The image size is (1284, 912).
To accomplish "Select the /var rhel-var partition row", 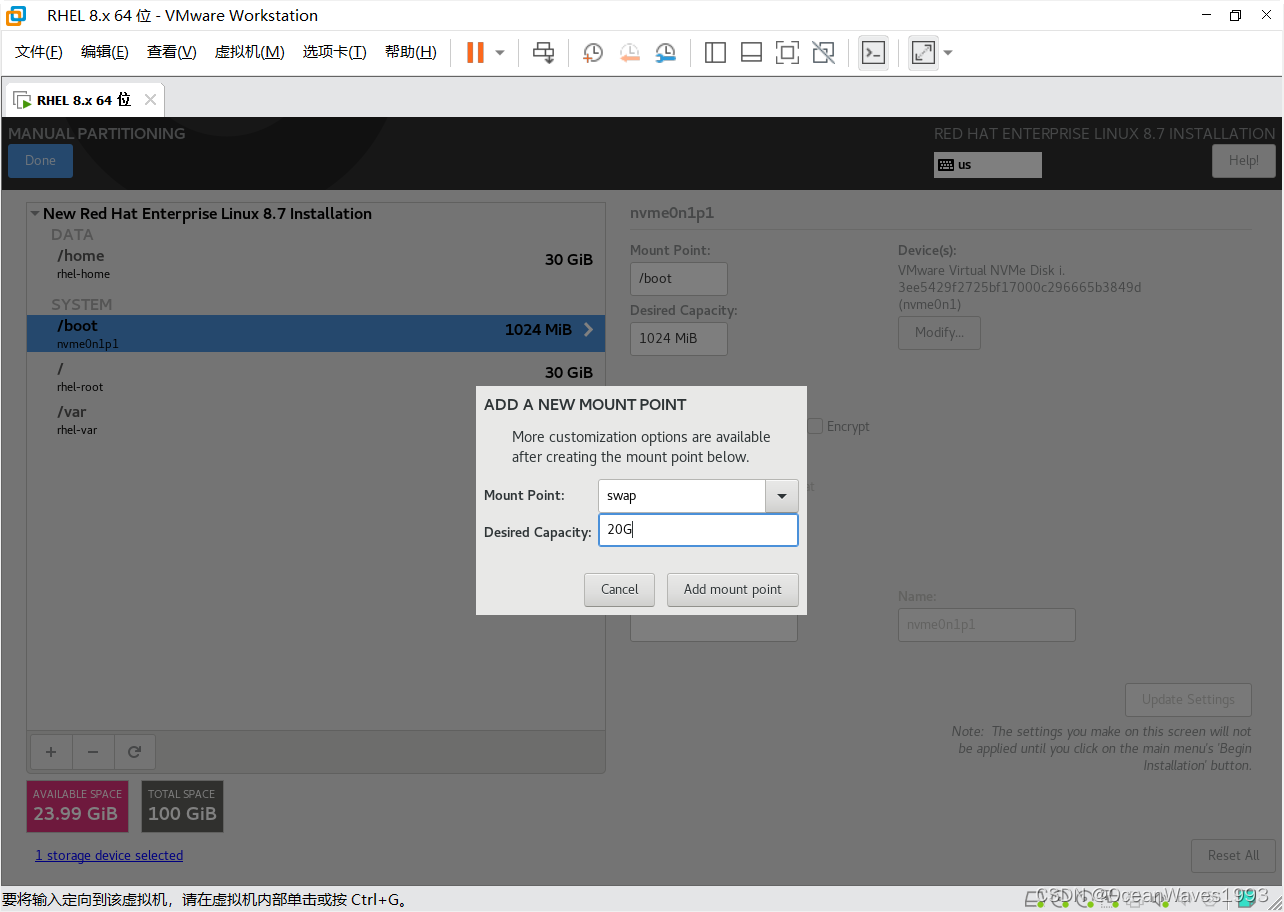I will pos(316,420).
